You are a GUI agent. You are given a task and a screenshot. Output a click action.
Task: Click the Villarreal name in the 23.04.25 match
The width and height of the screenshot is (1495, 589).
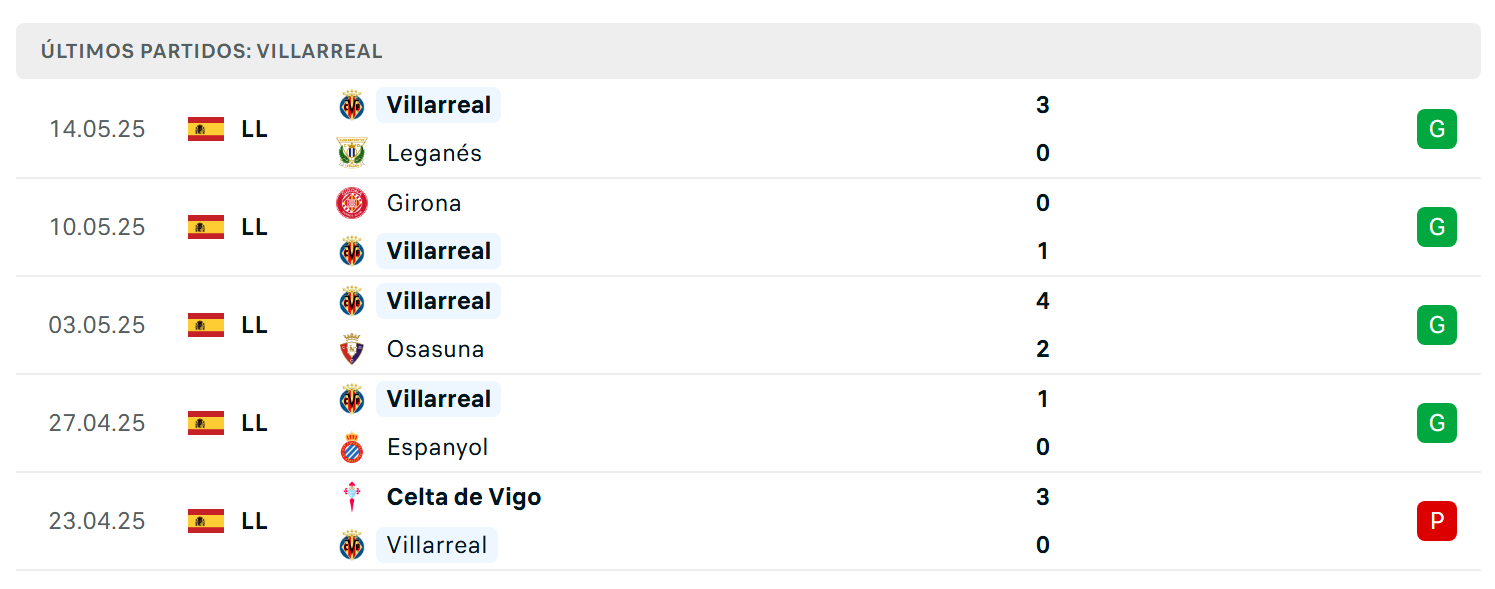click(x=437, y=545)
